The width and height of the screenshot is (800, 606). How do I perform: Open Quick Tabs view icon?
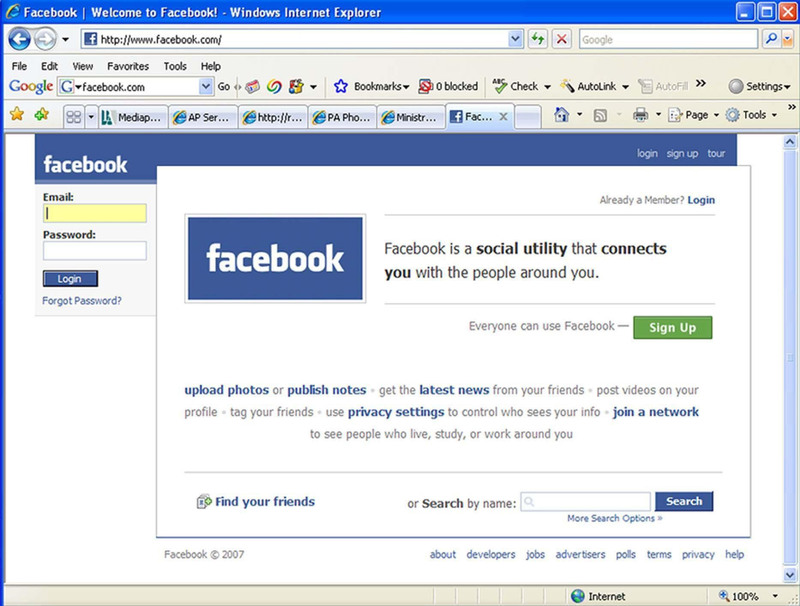pos(73,115)
